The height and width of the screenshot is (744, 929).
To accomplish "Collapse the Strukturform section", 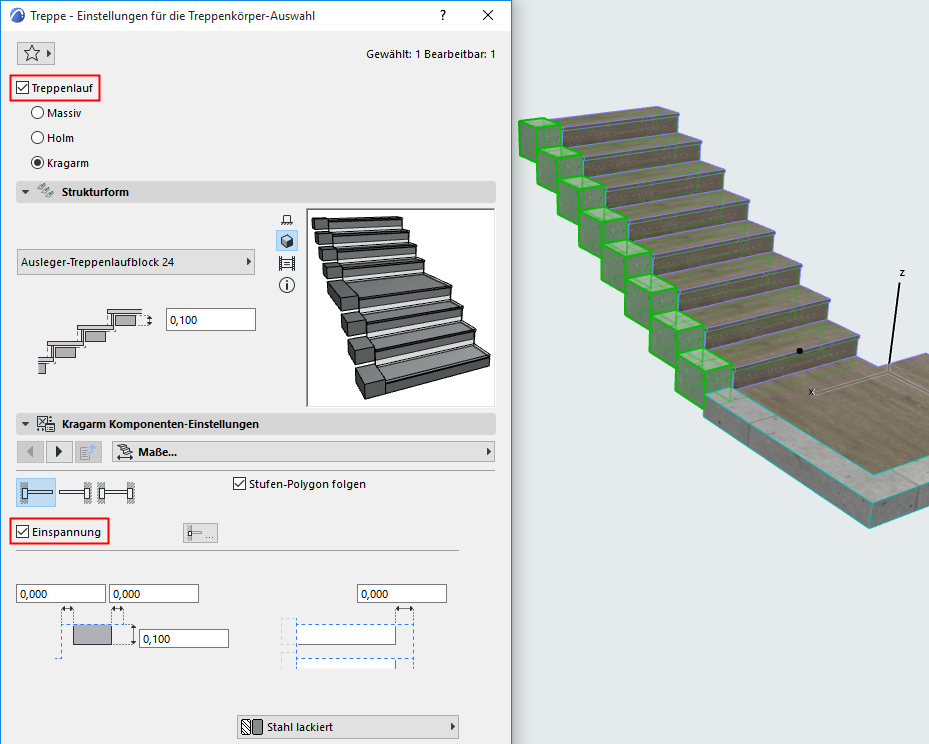I will pos(23,192).
